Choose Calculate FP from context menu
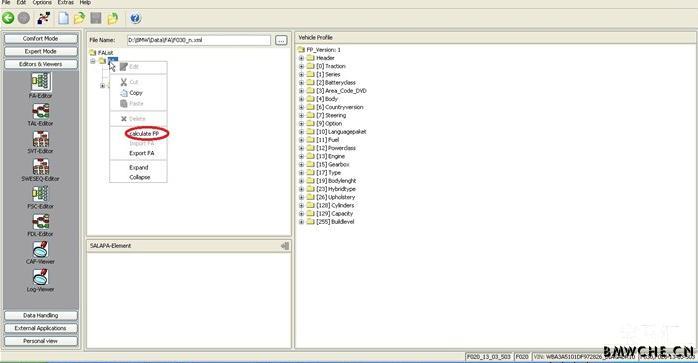The height and width of the screenshot is (363, 698). 144,134
